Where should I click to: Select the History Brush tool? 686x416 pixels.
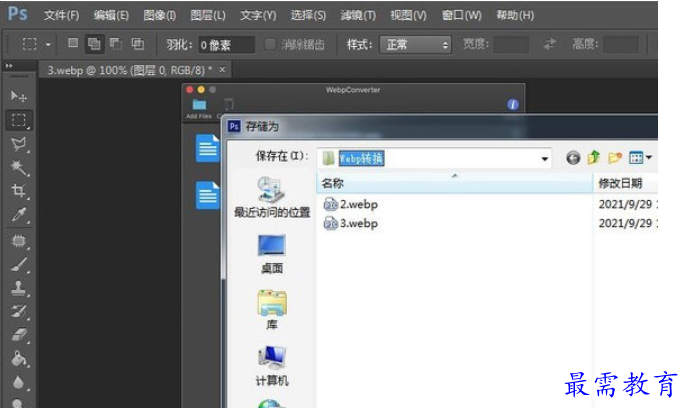[18, 311]
